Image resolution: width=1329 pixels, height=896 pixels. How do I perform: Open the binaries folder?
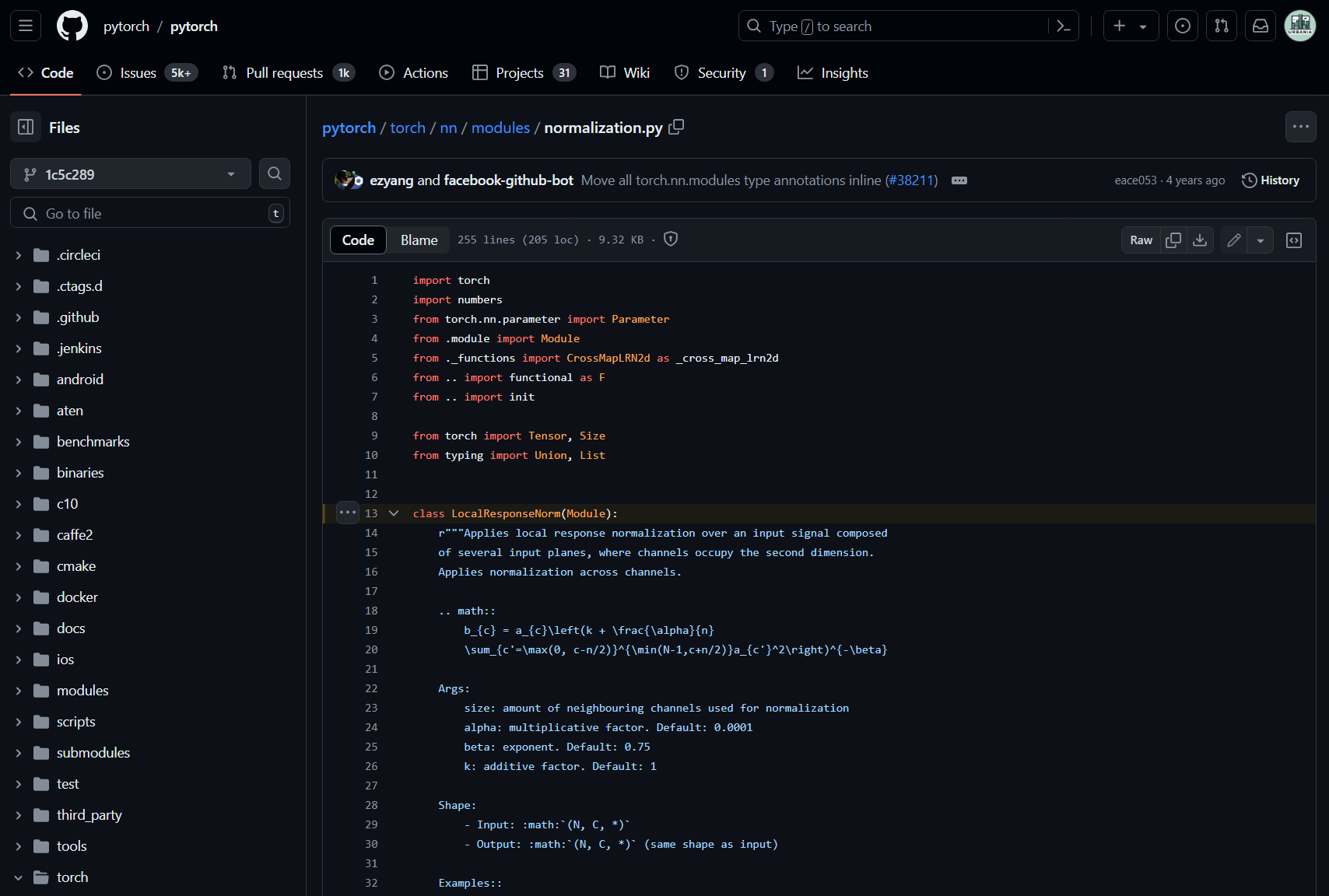pos(80,473)
